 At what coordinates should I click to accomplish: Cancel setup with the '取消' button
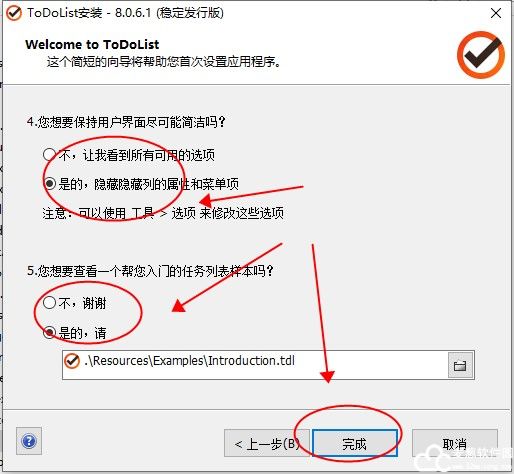(x=455, y=443)
